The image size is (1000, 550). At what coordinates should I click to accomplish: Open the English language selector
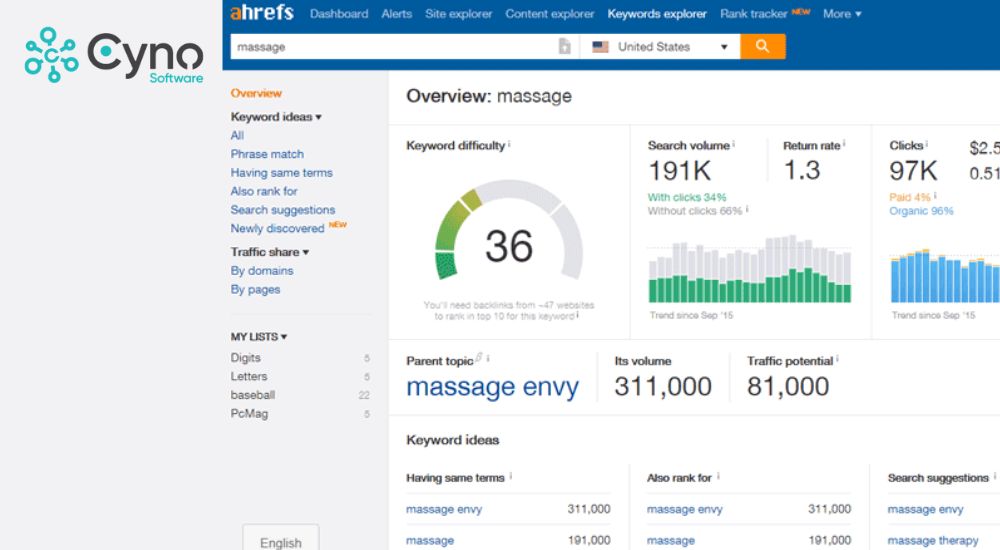(x=281, y=539)
